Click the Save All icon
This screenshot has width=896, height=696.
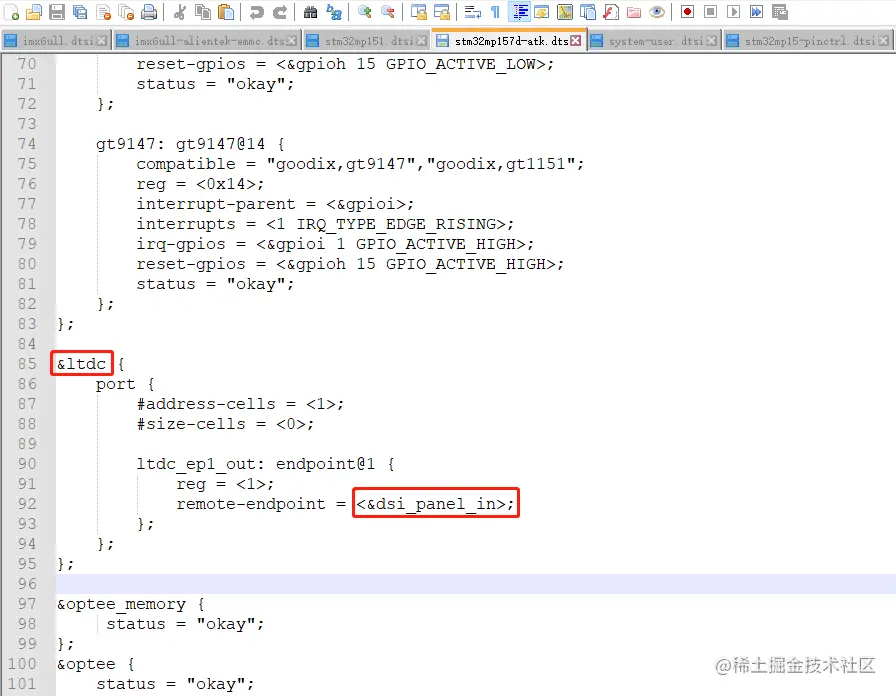(80, 11)
